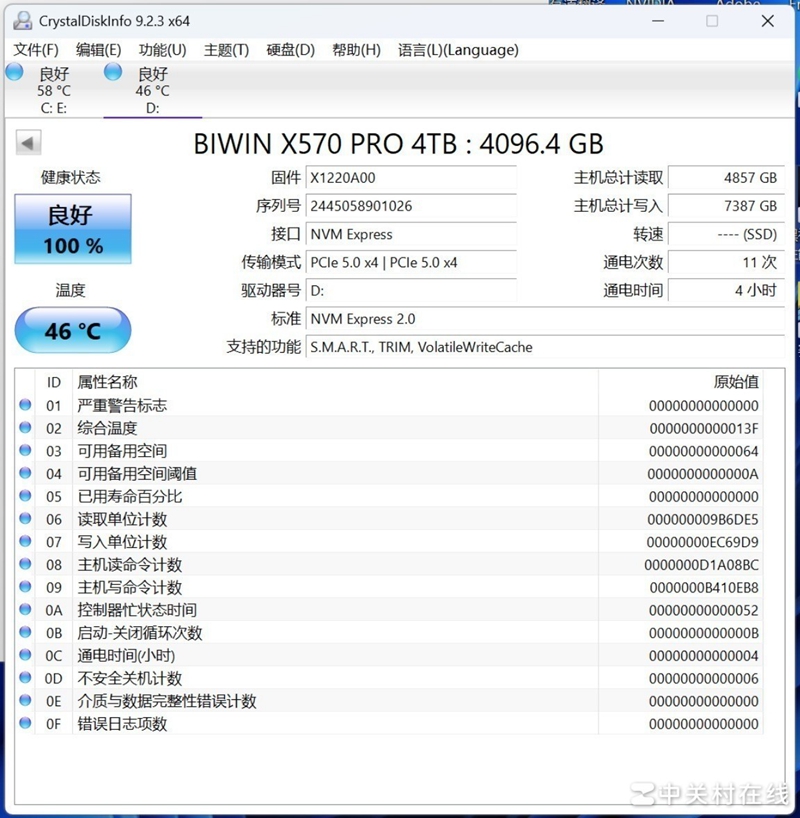Click the 健康状态 label
Image resolution: width=800 pixels, height=818 pixels.
coord(71,177)
